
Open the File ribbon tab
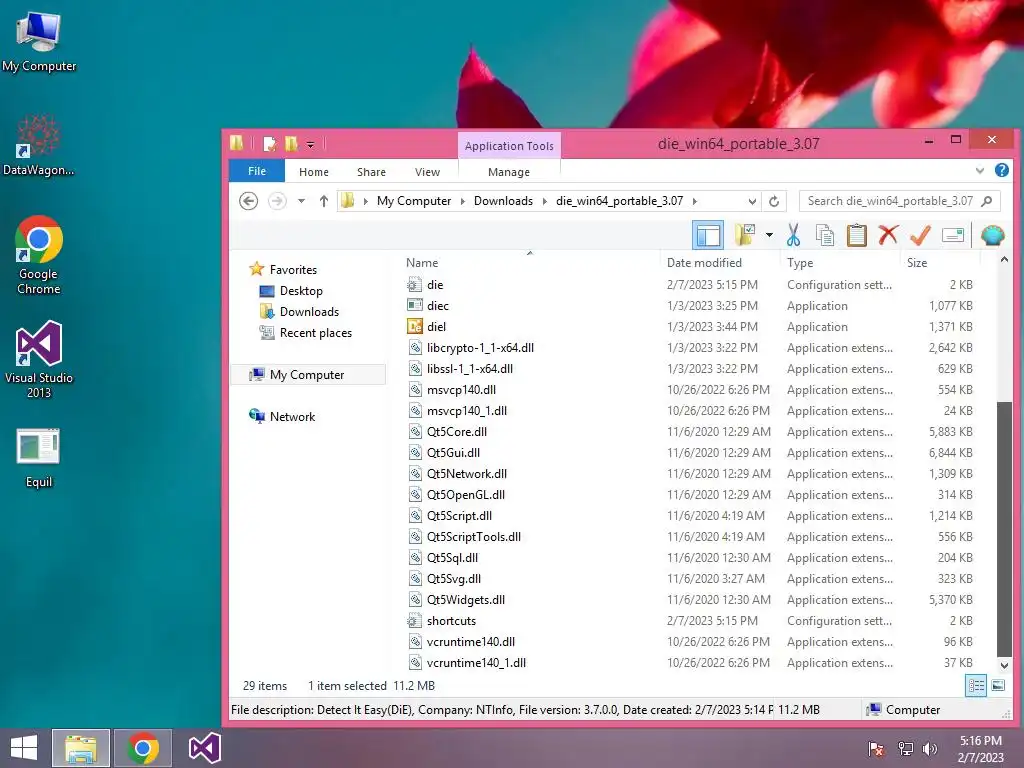257,171
